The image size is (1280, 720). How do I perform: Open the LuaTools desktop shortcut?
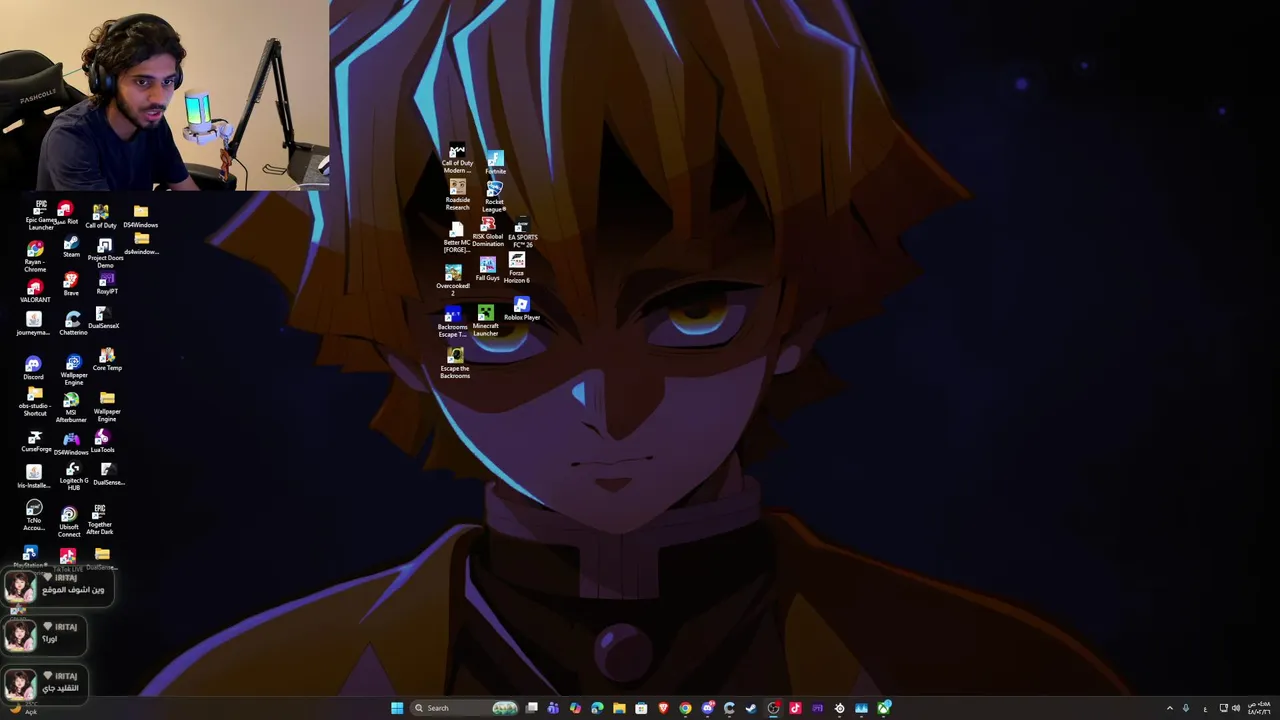[103, 442]
